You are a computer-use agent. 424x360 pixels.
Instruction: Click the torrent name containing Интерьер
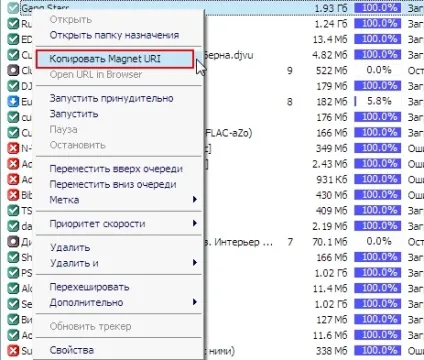click(239, 242)
